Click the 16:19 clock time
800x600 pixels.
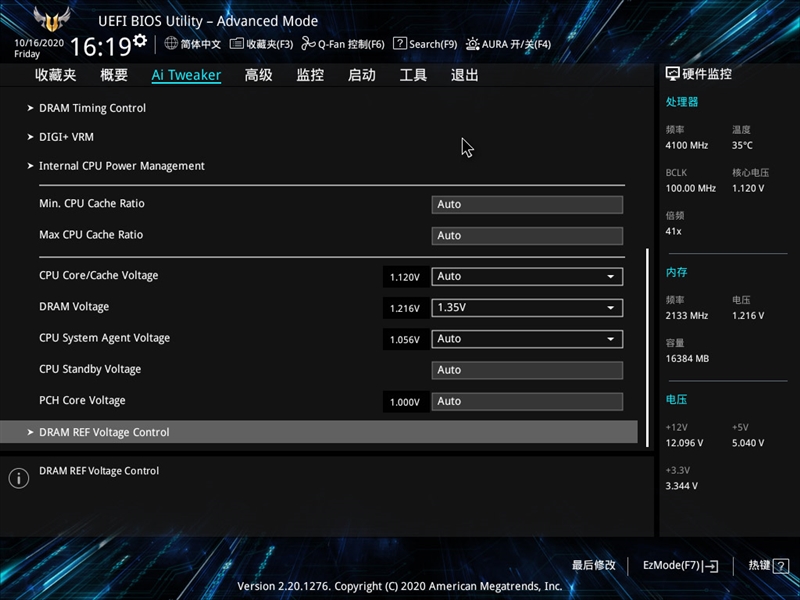(101, 47)
